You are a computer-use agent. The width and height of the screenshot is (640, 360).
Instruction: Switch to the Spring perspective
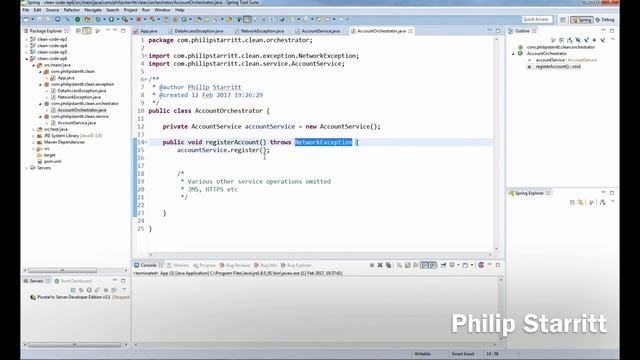[582, 20]
